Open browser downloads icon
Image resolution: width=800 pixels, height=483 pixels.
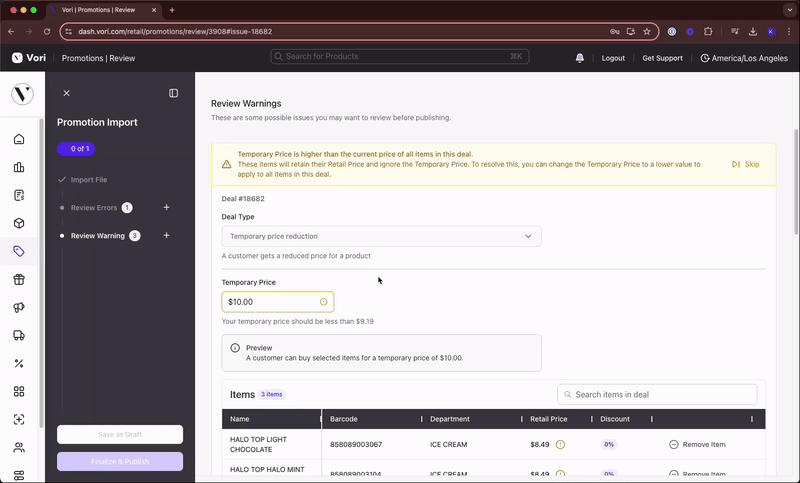click(x=753, y=32)
